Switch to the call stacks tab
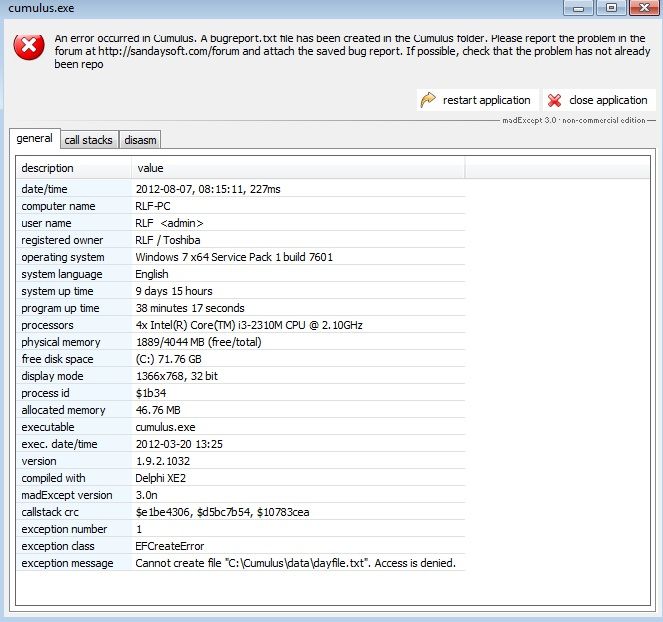Image resolution: width=663 pixels, height=622 pixels. [88, 140]
